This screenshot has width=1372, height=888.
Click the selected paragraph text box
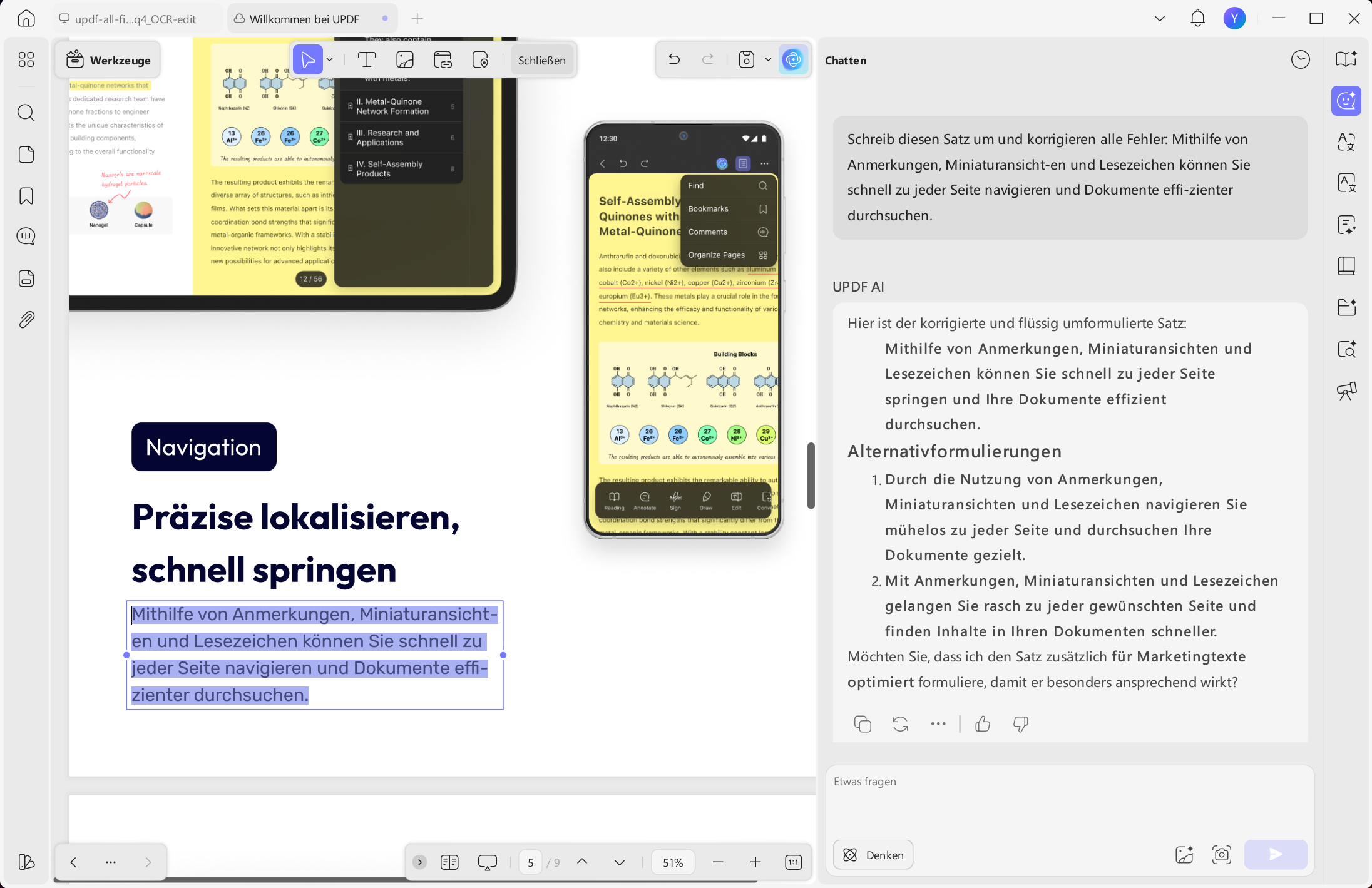click(315, 655)
